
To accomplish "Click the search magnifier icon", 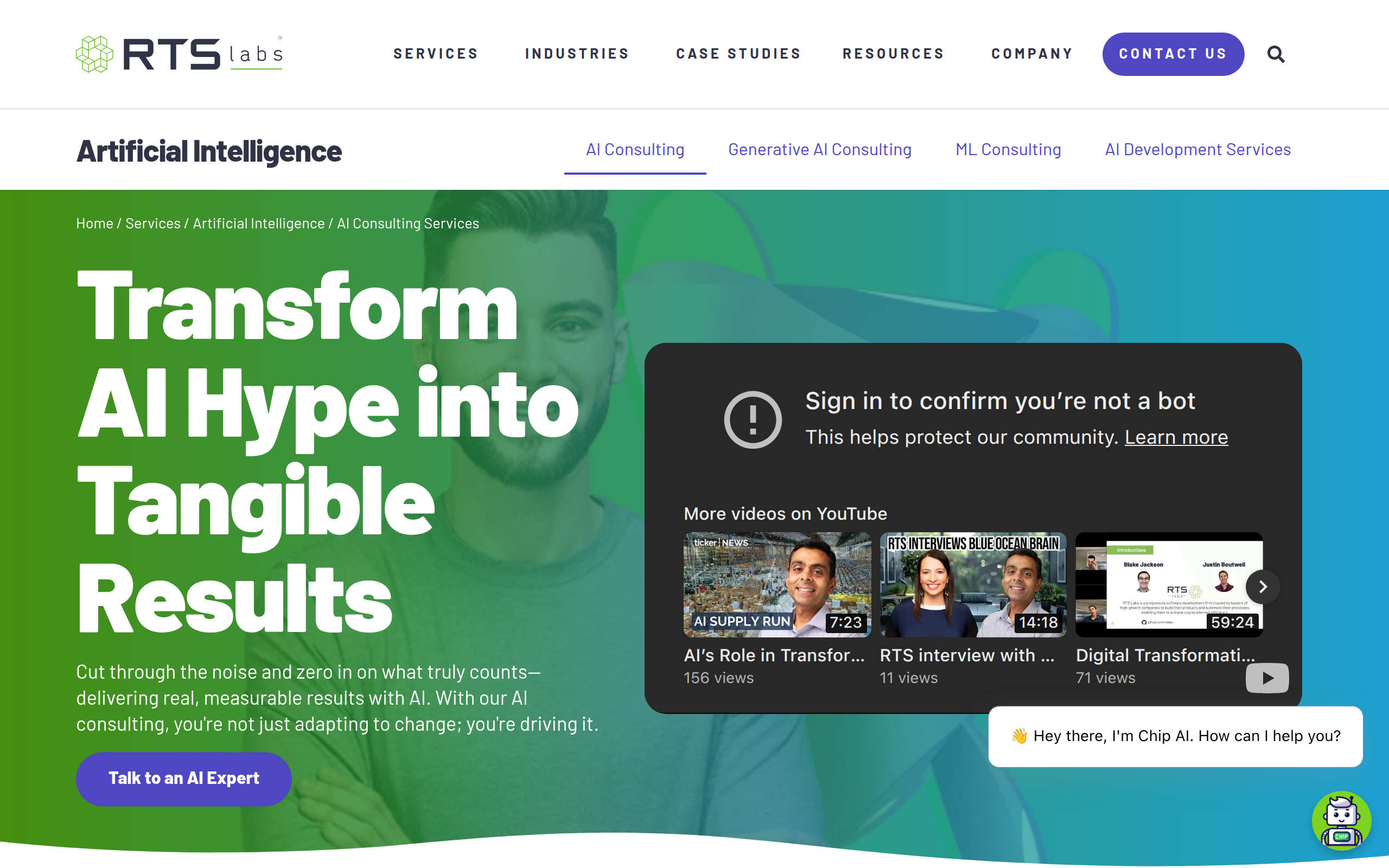I will click(1276, 54).
